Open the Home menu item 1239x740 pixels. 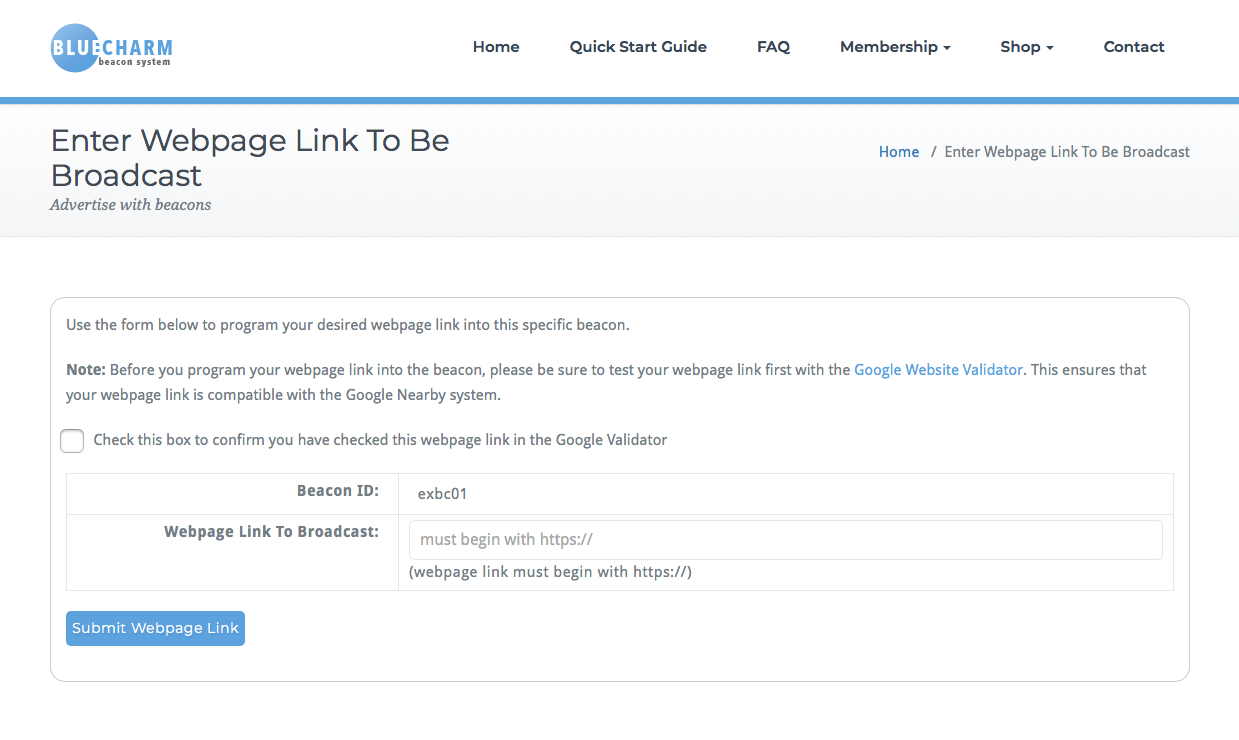[496, 47]
